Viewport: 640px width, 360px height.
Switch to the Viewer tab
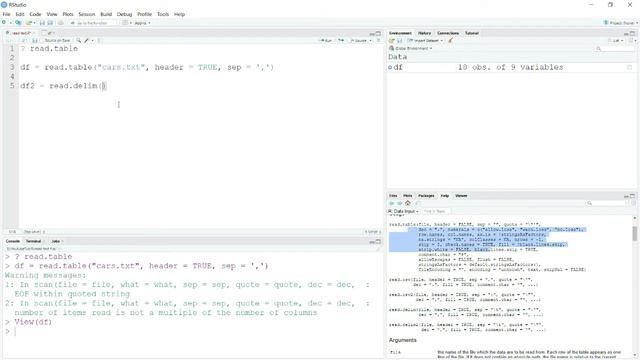[461, 196]
